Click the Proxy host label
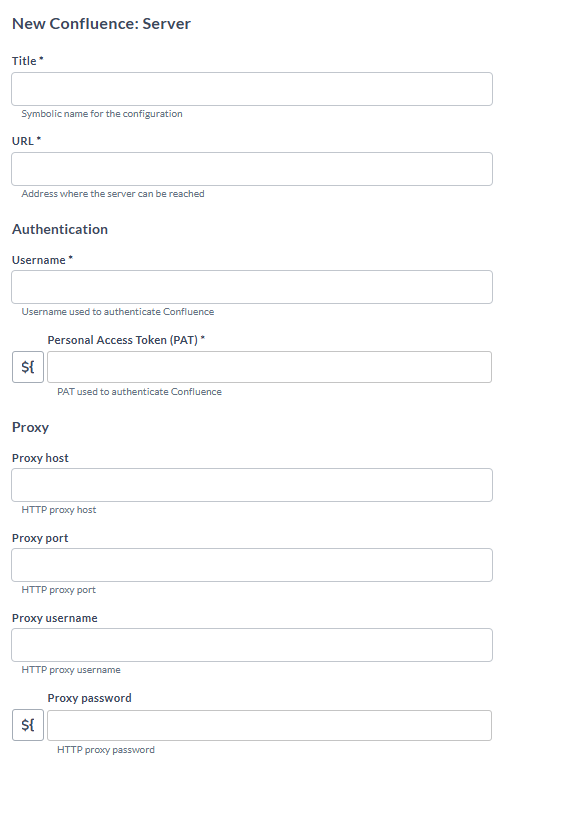The height and width of the screenshot is (816, 586). (x=40, y=458)
